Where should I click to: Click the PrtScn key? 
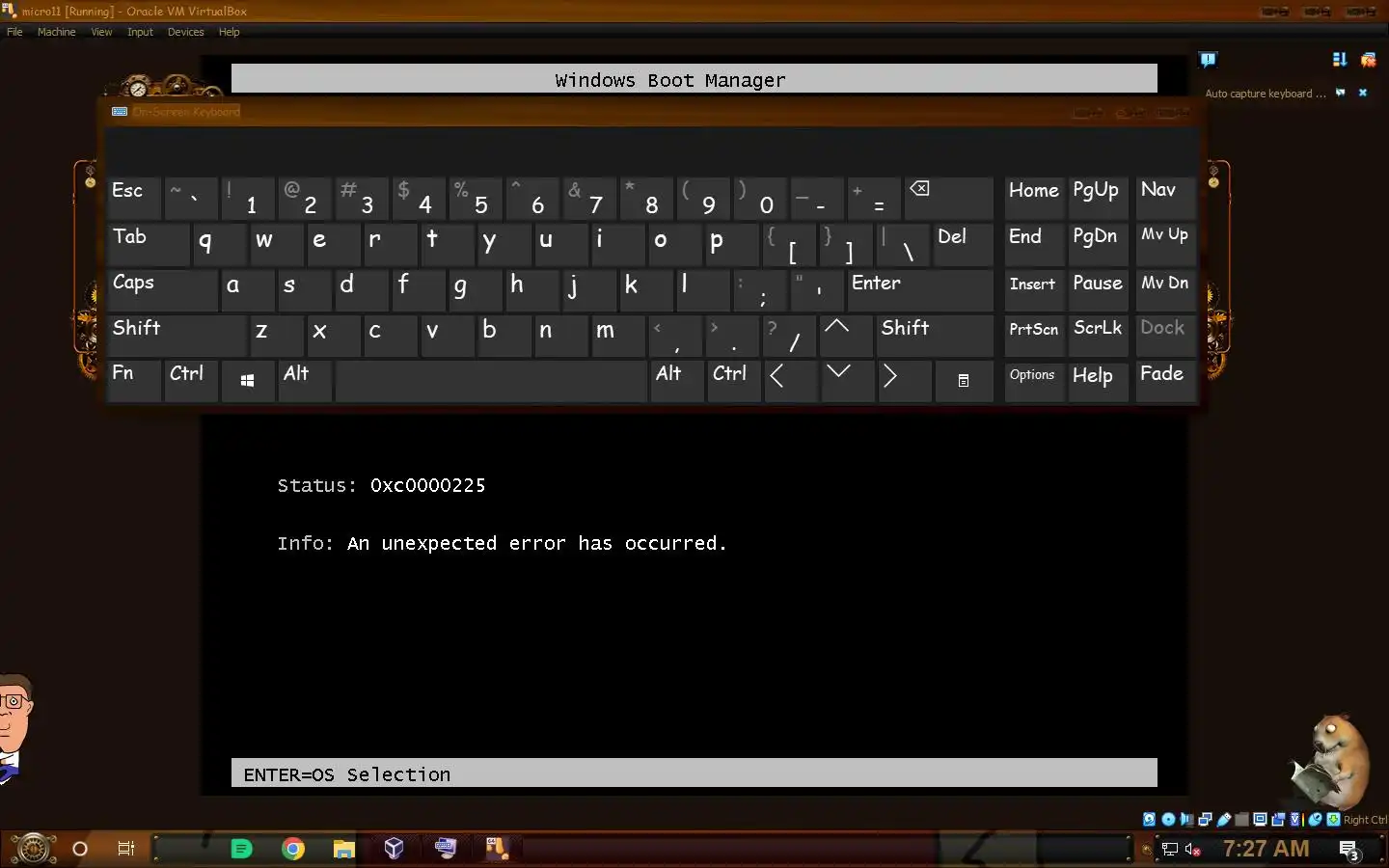tap(1033, 335)
